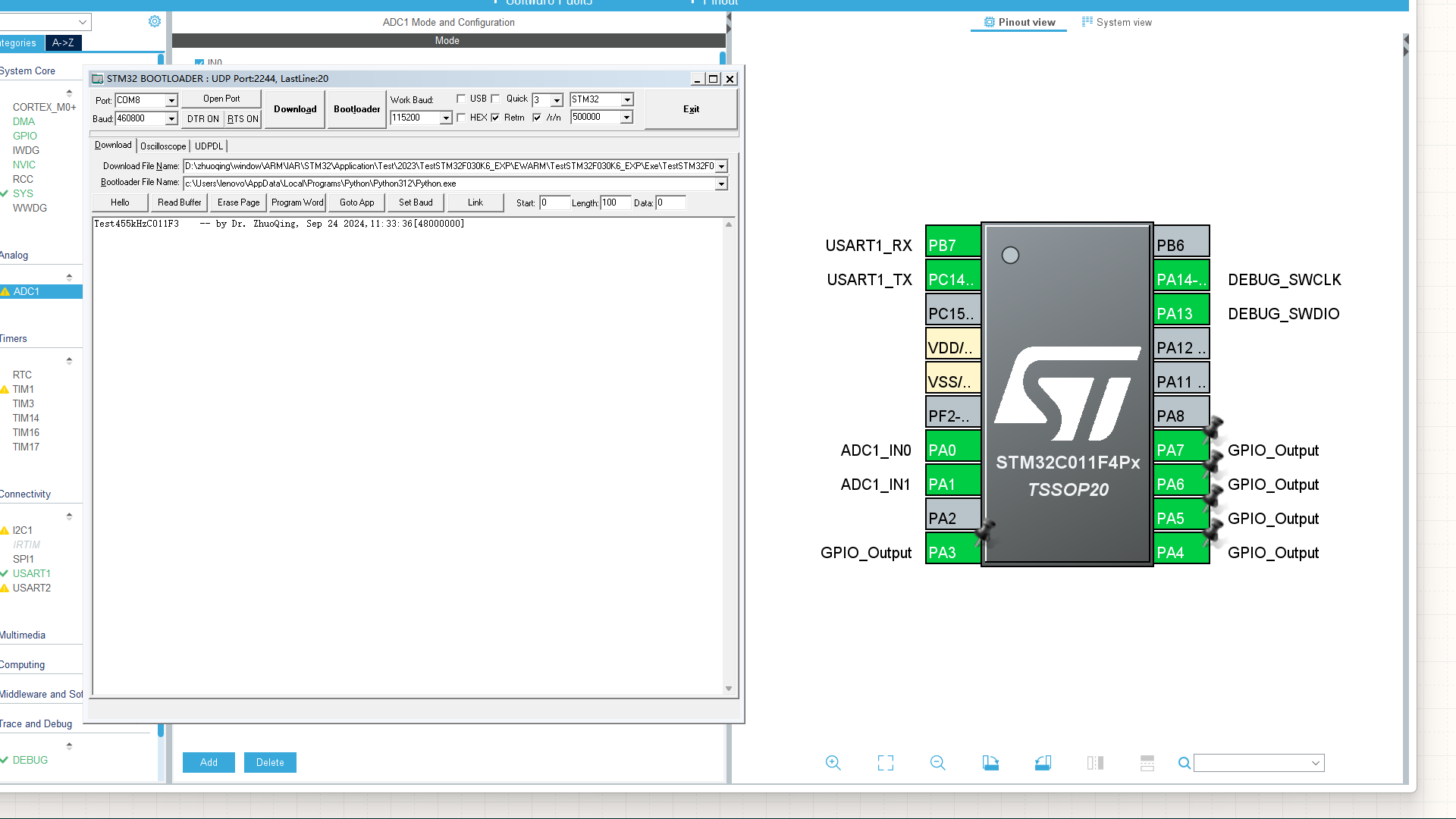Viewport: 1456px width, 819px height.
Task: Click the USART2 warning triangle icon
Action: point(5,588)
